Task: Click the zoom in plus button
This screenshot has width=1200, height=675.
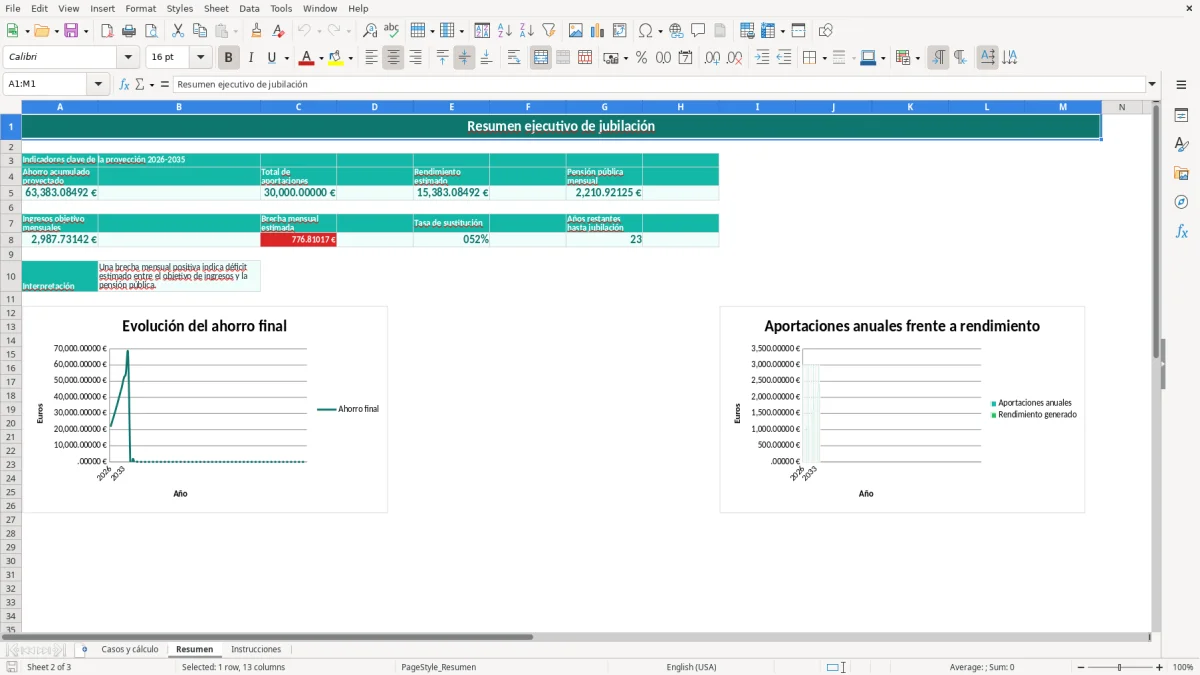Action: click(x=1160, y=667)
